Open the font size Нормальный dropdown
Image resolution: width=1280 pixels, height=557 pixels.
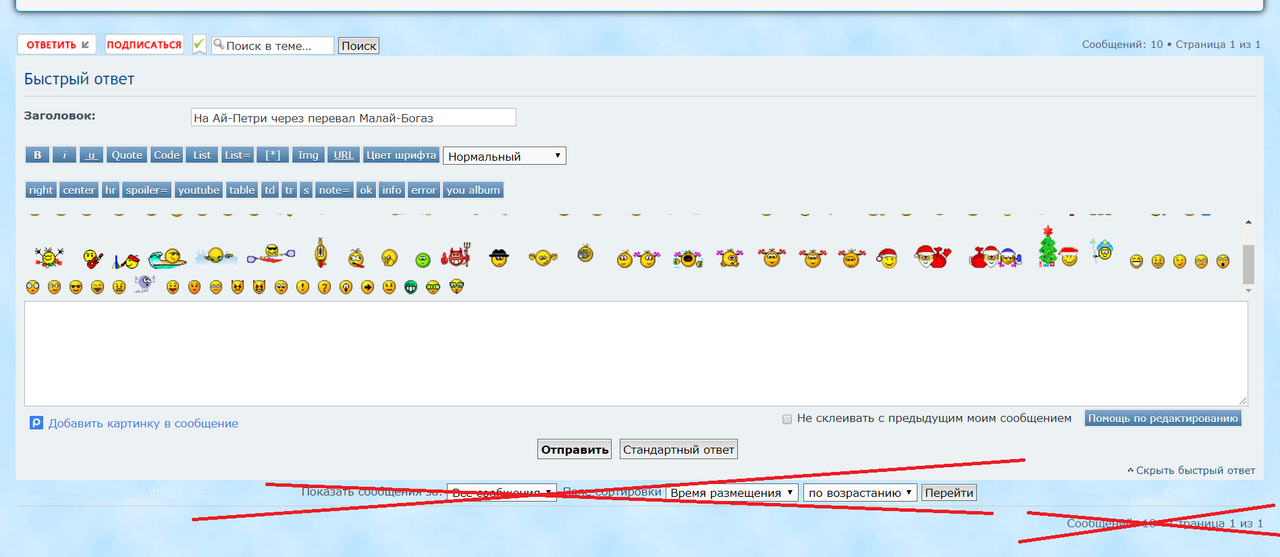(505, 156)
